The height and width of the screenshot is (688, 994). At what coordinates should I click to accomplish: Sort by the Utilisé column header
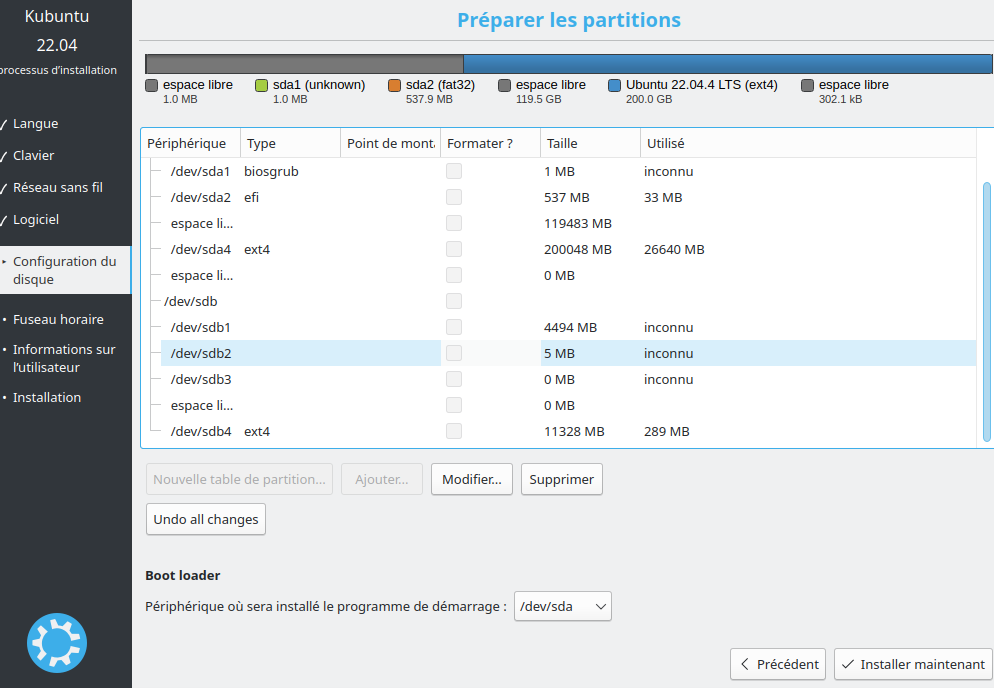pyautogui.click(x=808, y=143)
